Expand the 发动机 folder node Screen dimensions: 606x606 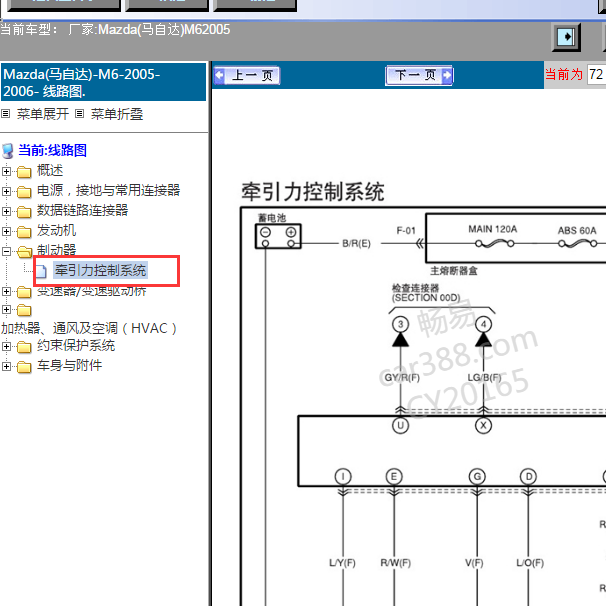6,232
